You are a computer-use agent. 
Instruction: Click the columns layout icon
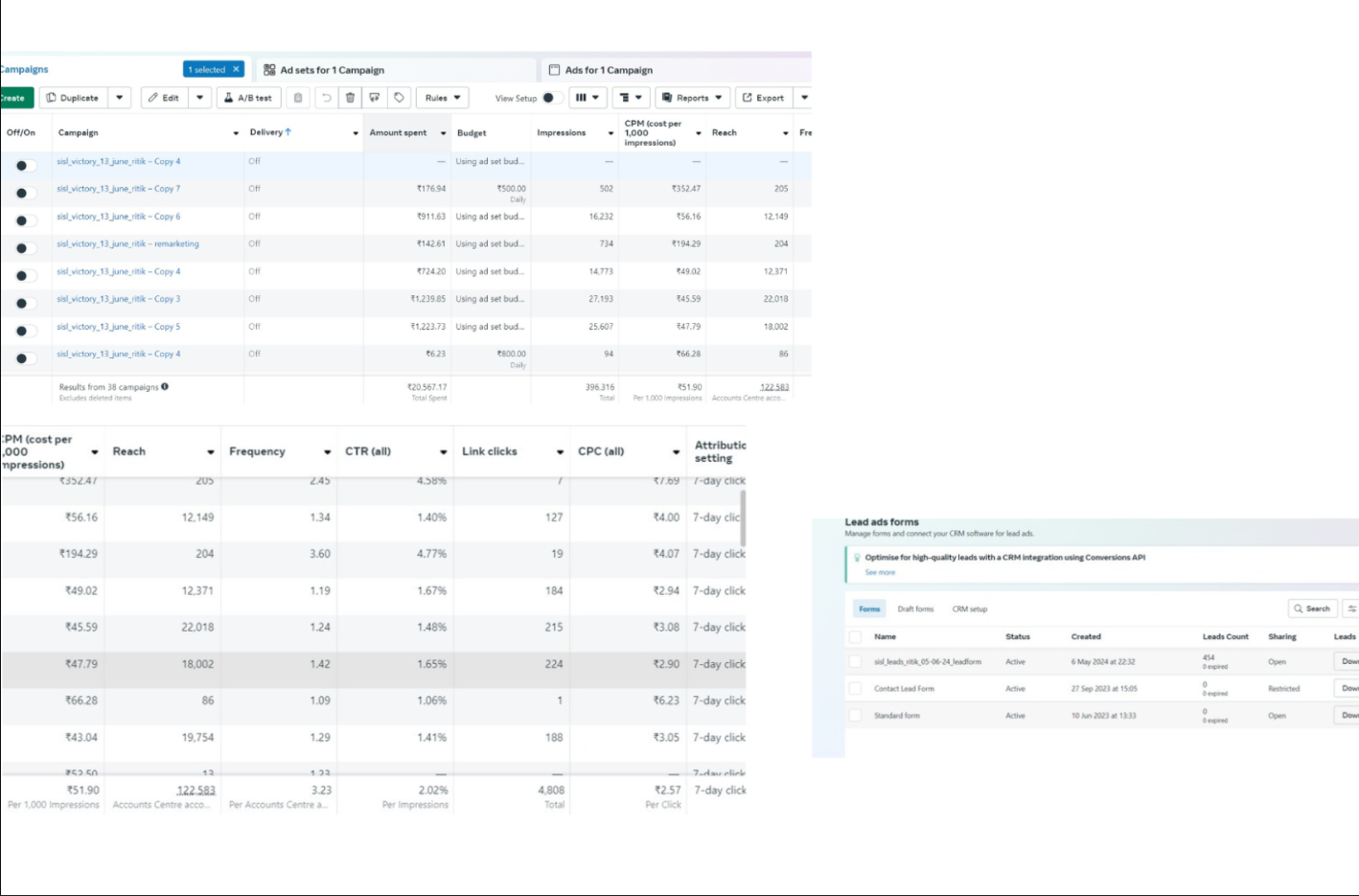(587, 98)
